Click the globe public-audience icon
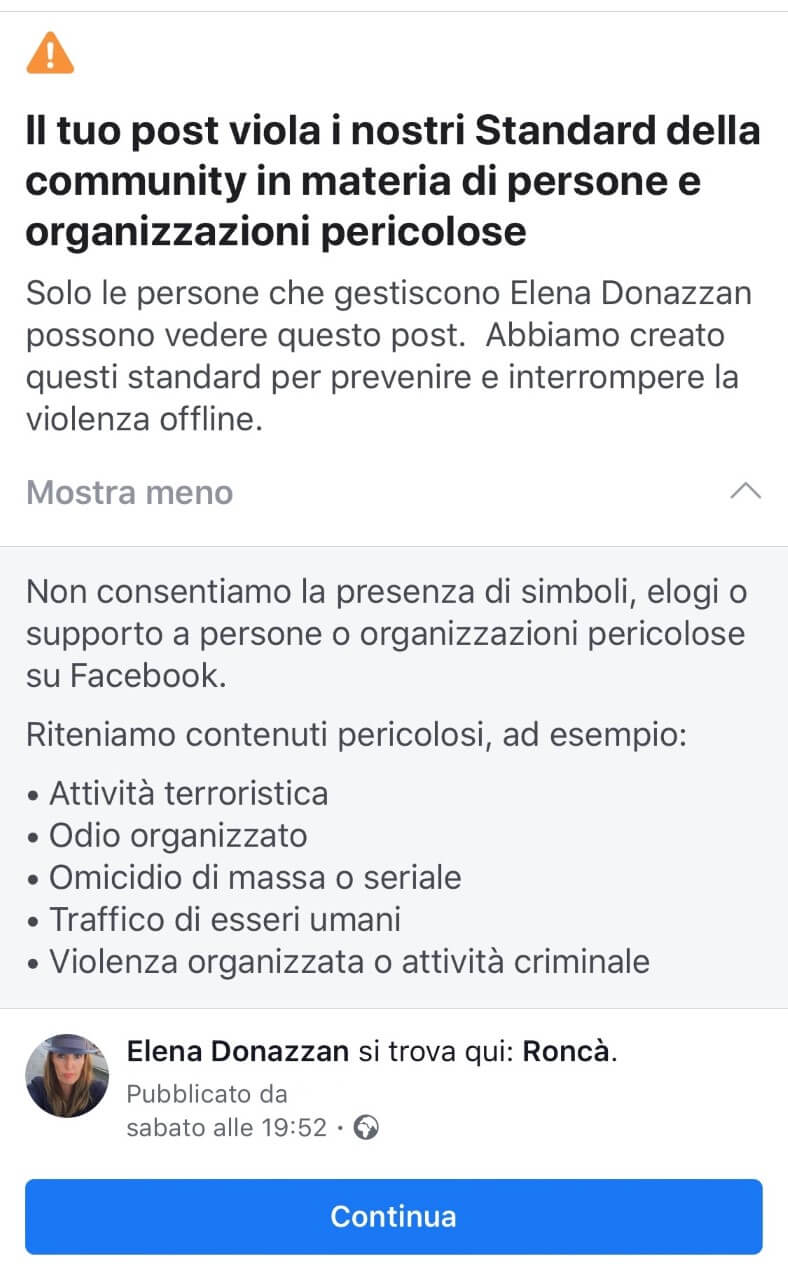788x1280 pixels. (367, 1128)
